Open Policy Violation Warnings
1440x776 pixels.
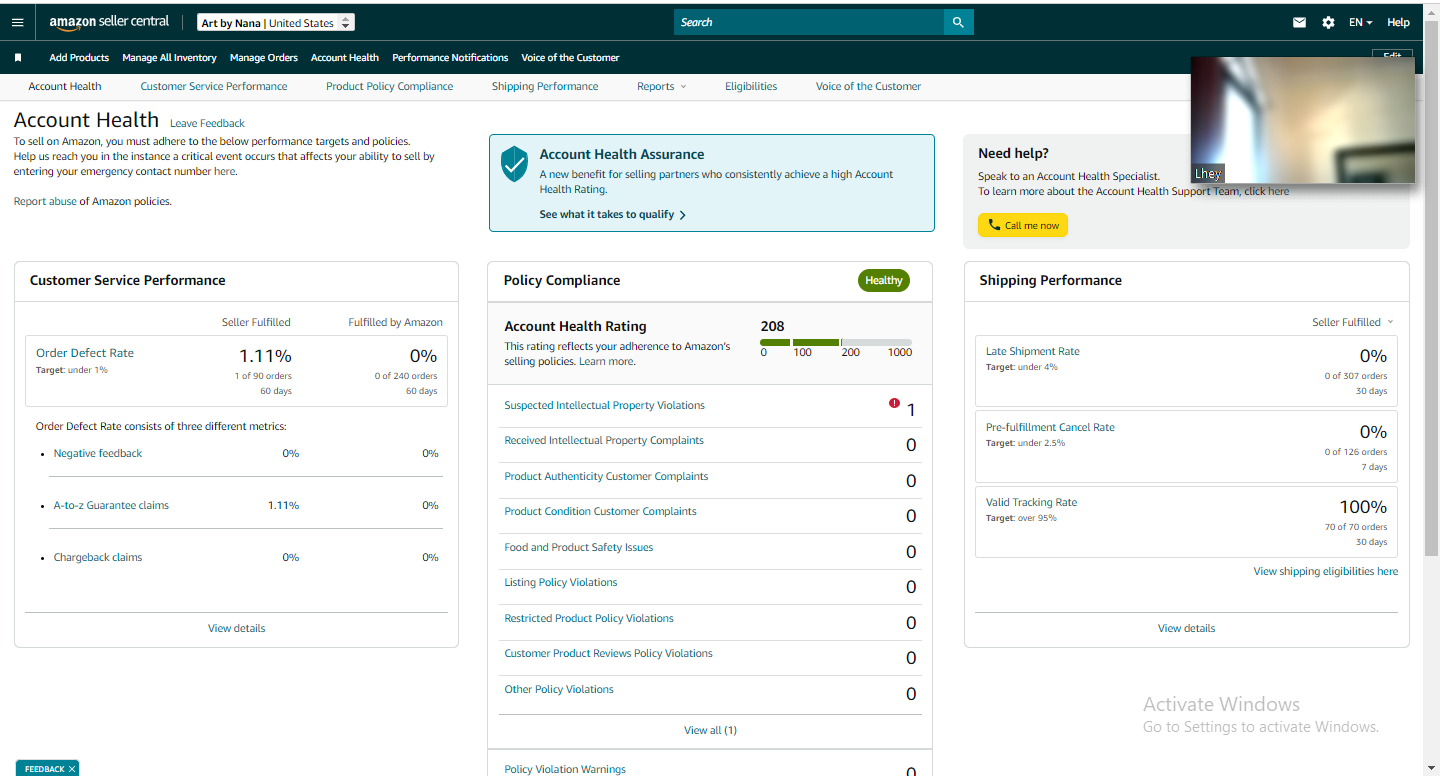click(x=565, y=769)
